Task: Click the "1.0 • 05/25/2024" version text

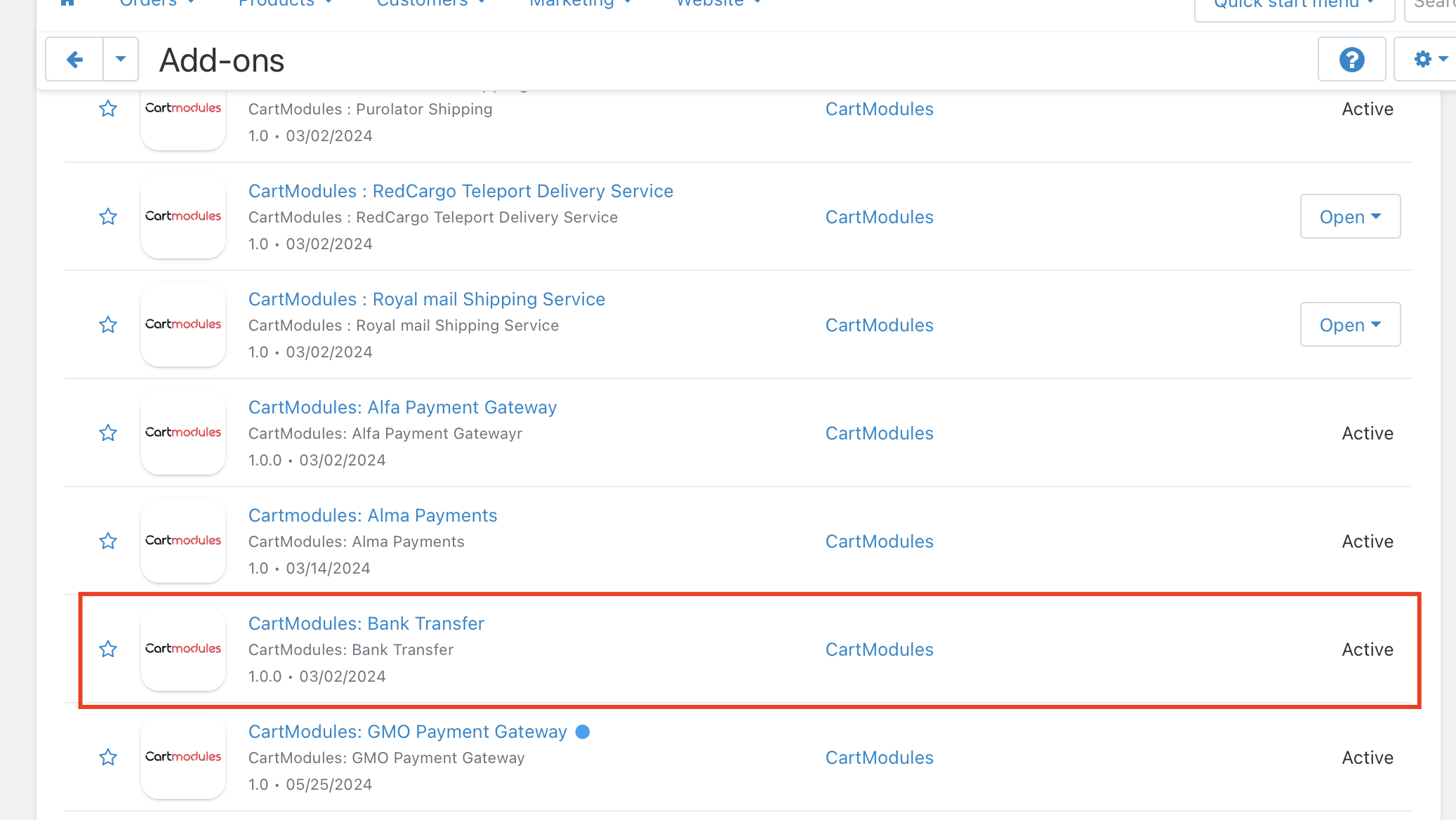Action: (x=310, y=784)
